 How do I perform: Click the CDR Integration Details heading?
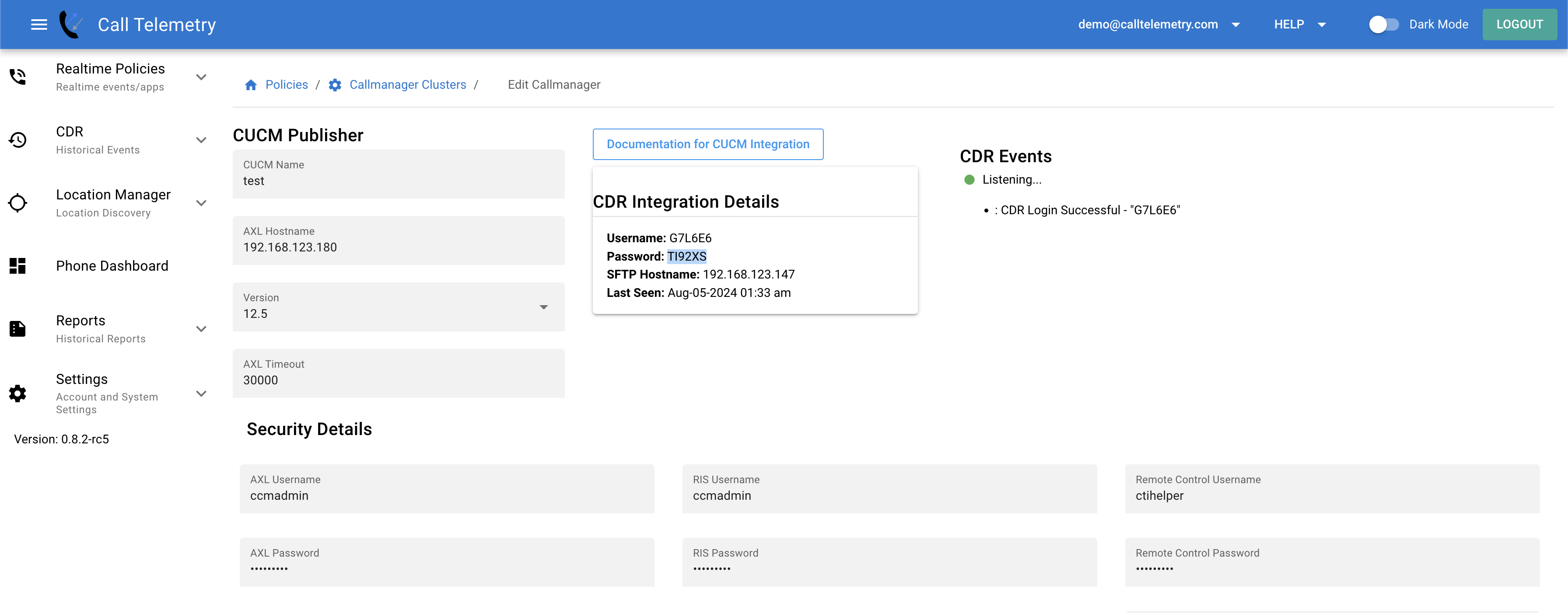point(686,202)
